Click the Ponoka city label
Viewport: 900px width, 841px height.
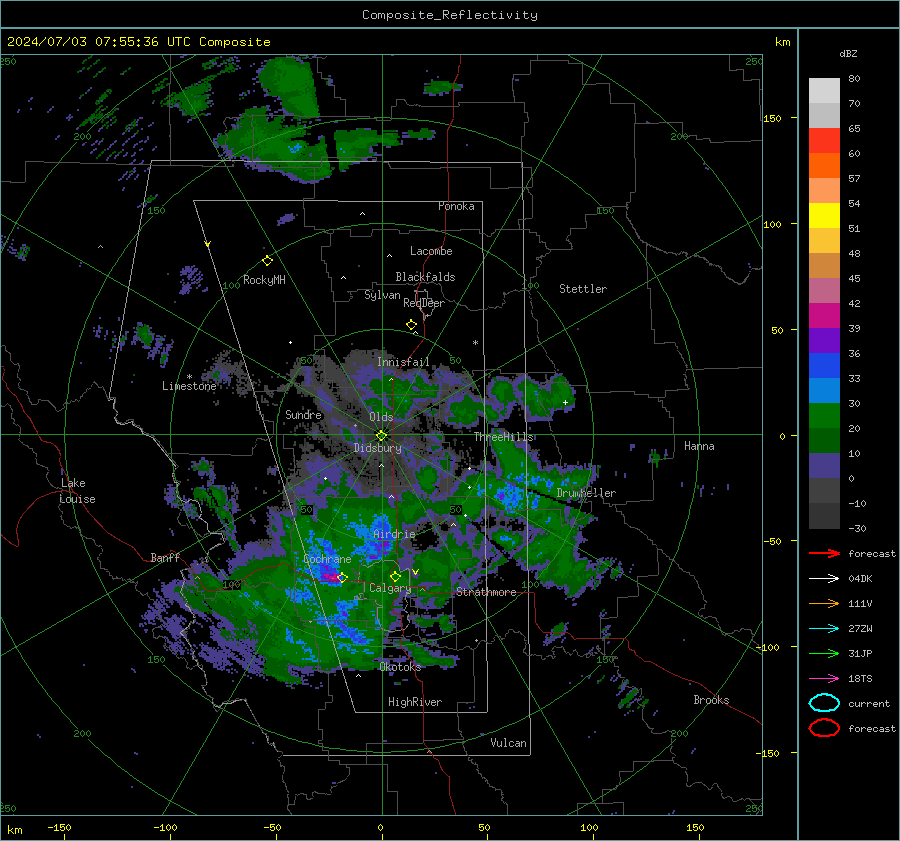point(456,206)
